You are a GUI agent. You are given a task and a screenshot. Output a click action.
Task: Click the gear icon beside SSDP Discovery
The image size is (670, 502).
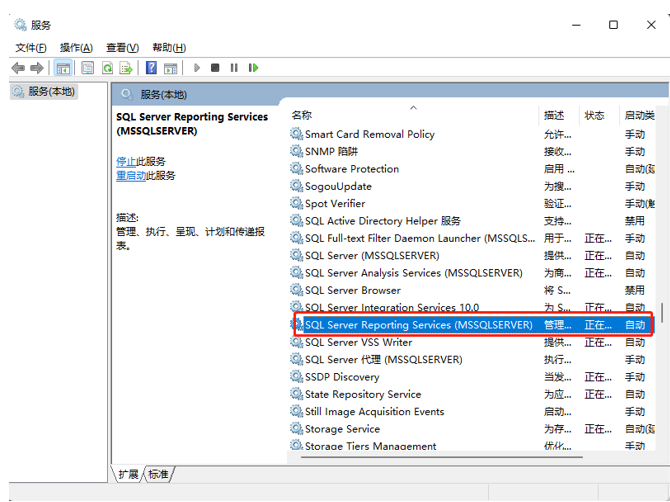[297, 377]
